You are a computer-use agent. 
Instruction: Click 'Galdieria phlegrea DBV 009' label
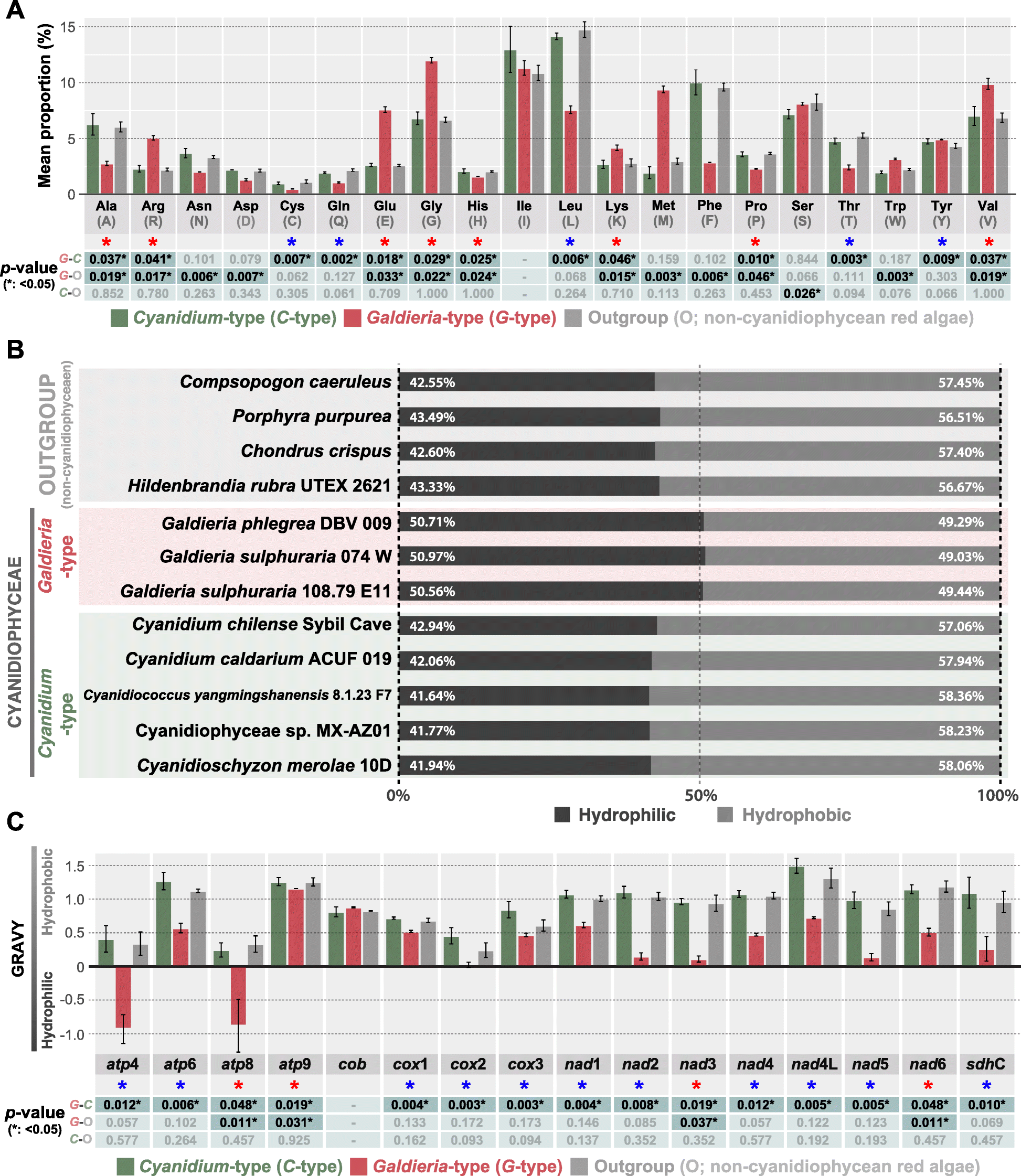pyautogui.click(x=277, y=523)
